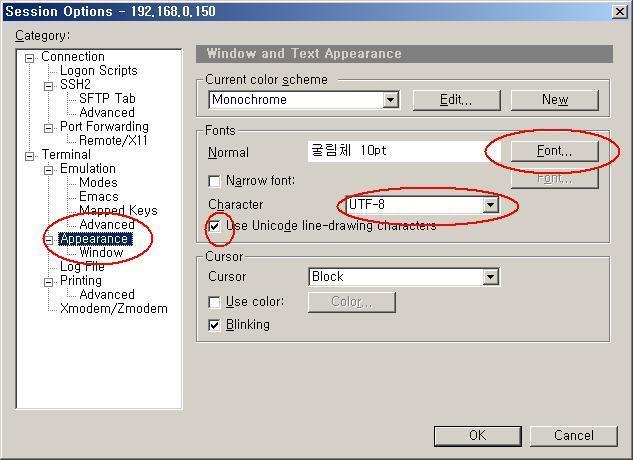Collapse the Terminal tree node

[29, 156]
